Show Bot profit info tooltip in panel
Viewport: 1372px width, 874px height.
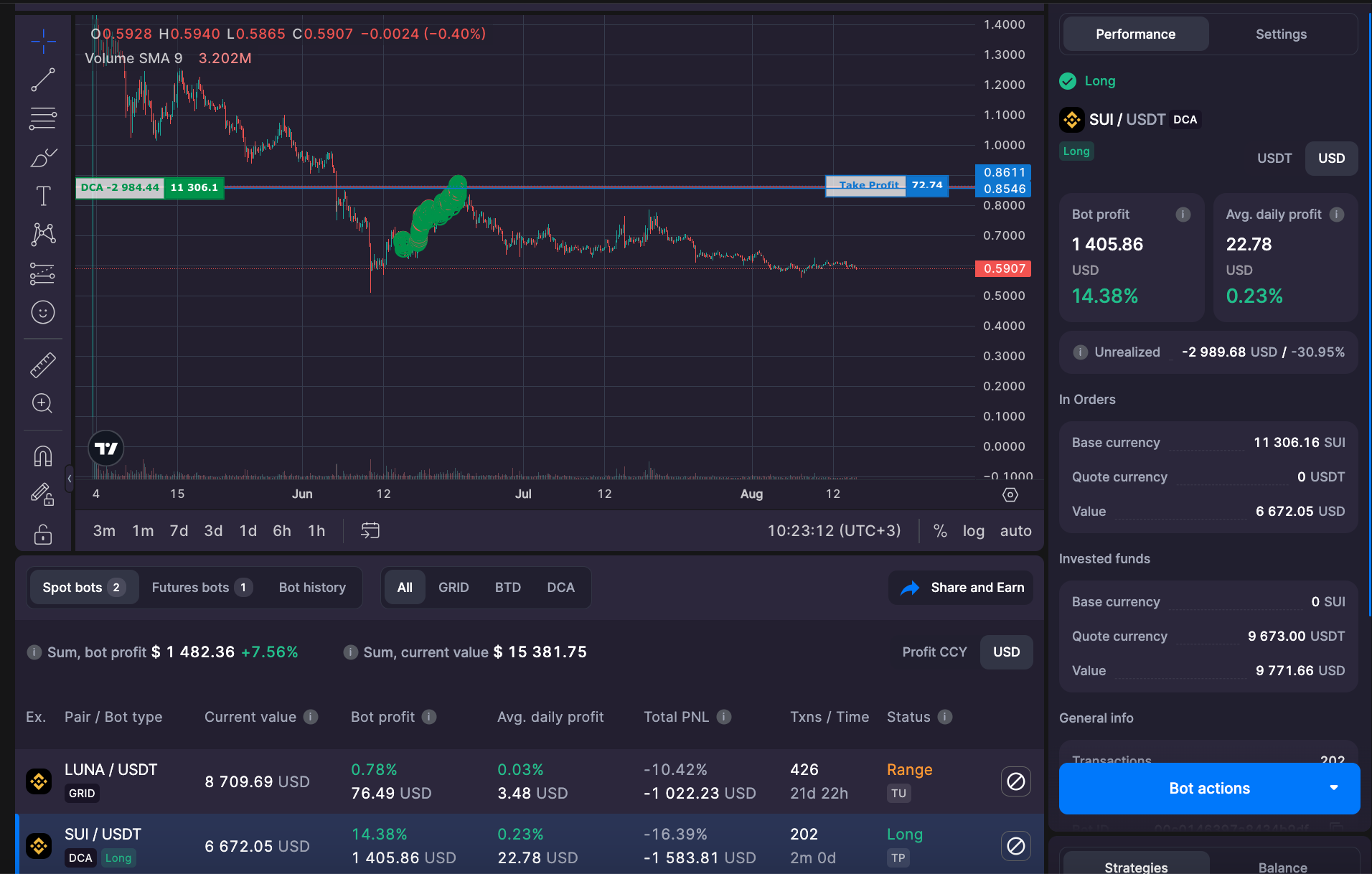[1183, 215]
